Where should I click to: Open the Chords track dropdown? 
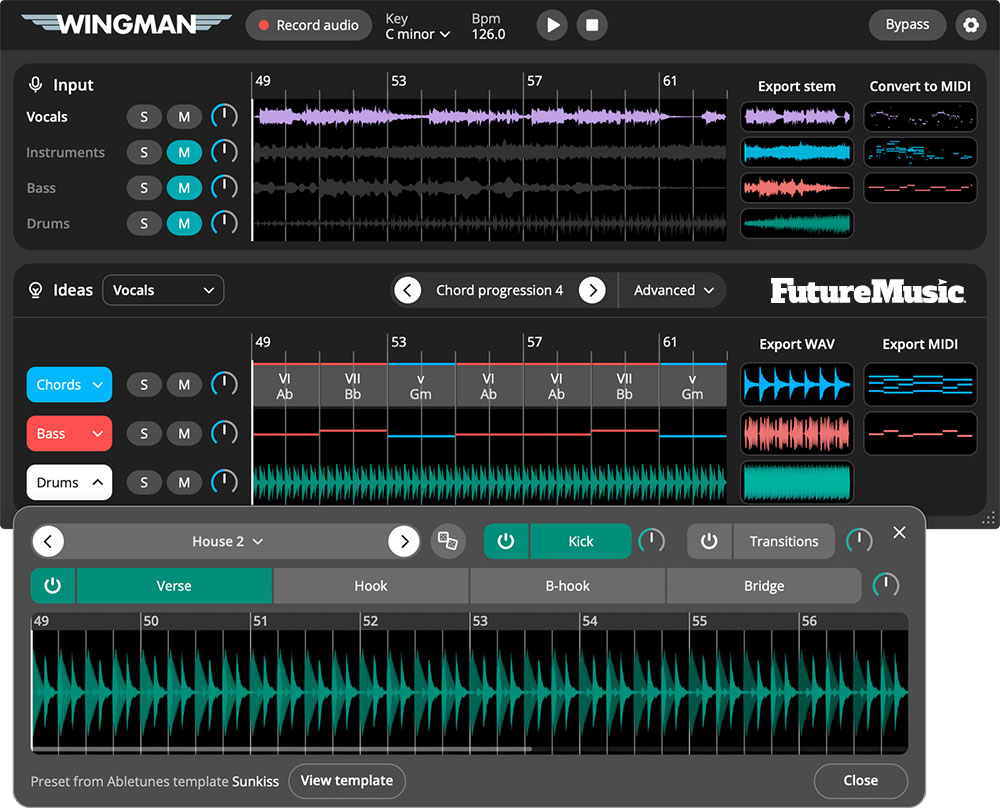click(70, 385)
